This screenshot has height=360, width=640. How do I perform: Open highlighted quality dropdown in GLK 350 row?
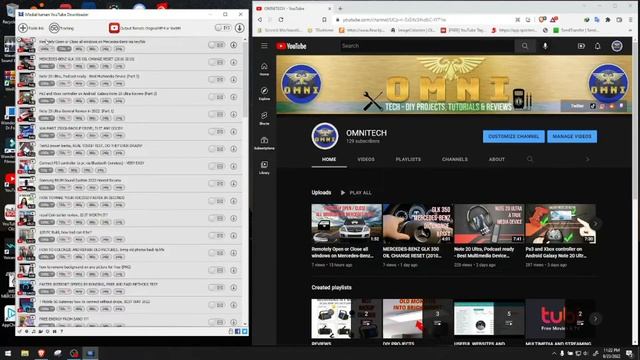click(x=47, y=66)
